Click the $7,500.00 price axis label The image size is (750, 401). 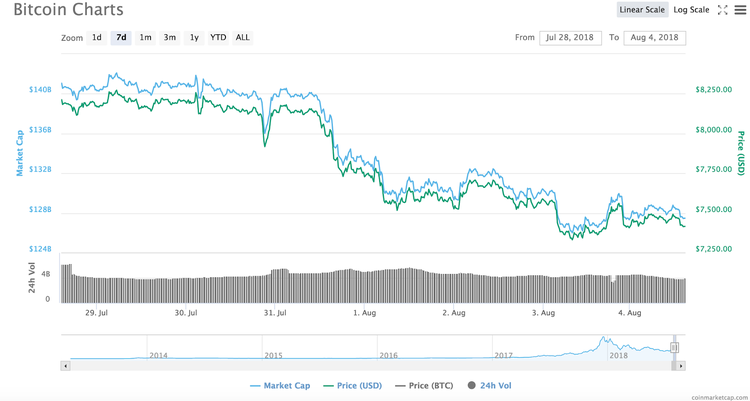[715, 210]
